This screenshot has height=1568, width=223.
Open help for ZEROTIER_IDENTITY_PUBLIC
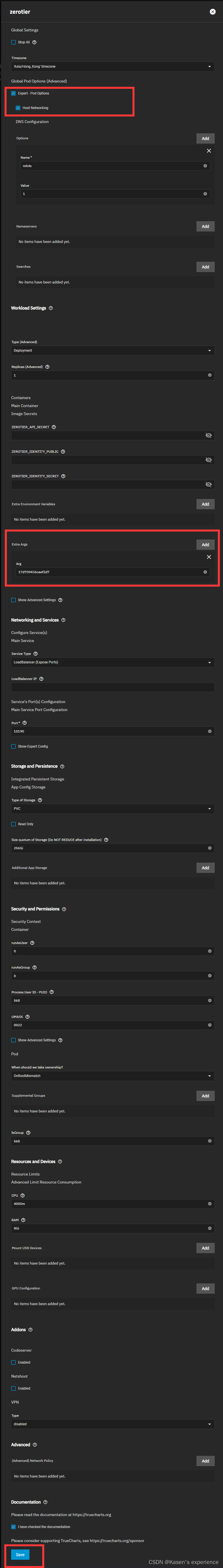[x=63, y=451]
